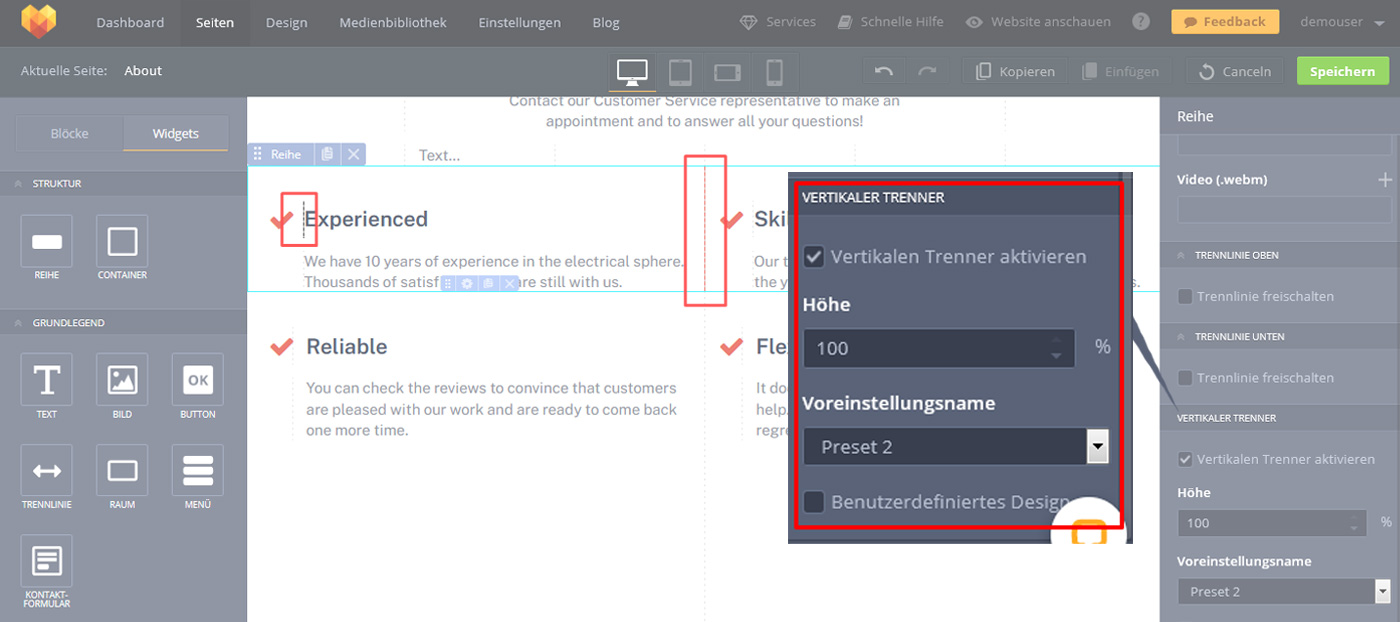This screenshot has width=1400, height=622.
Task: Open the Medienbibliothek menu
Action: (393, 22)
